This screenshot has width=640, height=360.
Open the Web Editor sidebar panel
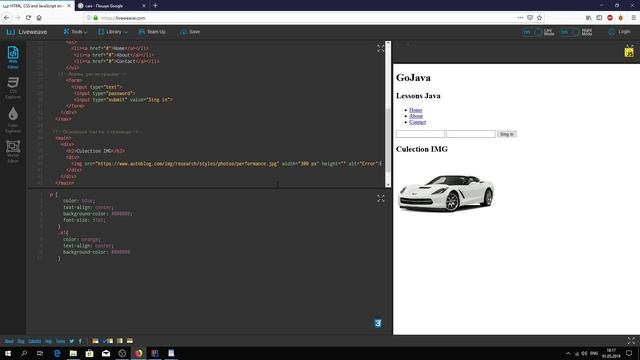[x=13, y=57]
